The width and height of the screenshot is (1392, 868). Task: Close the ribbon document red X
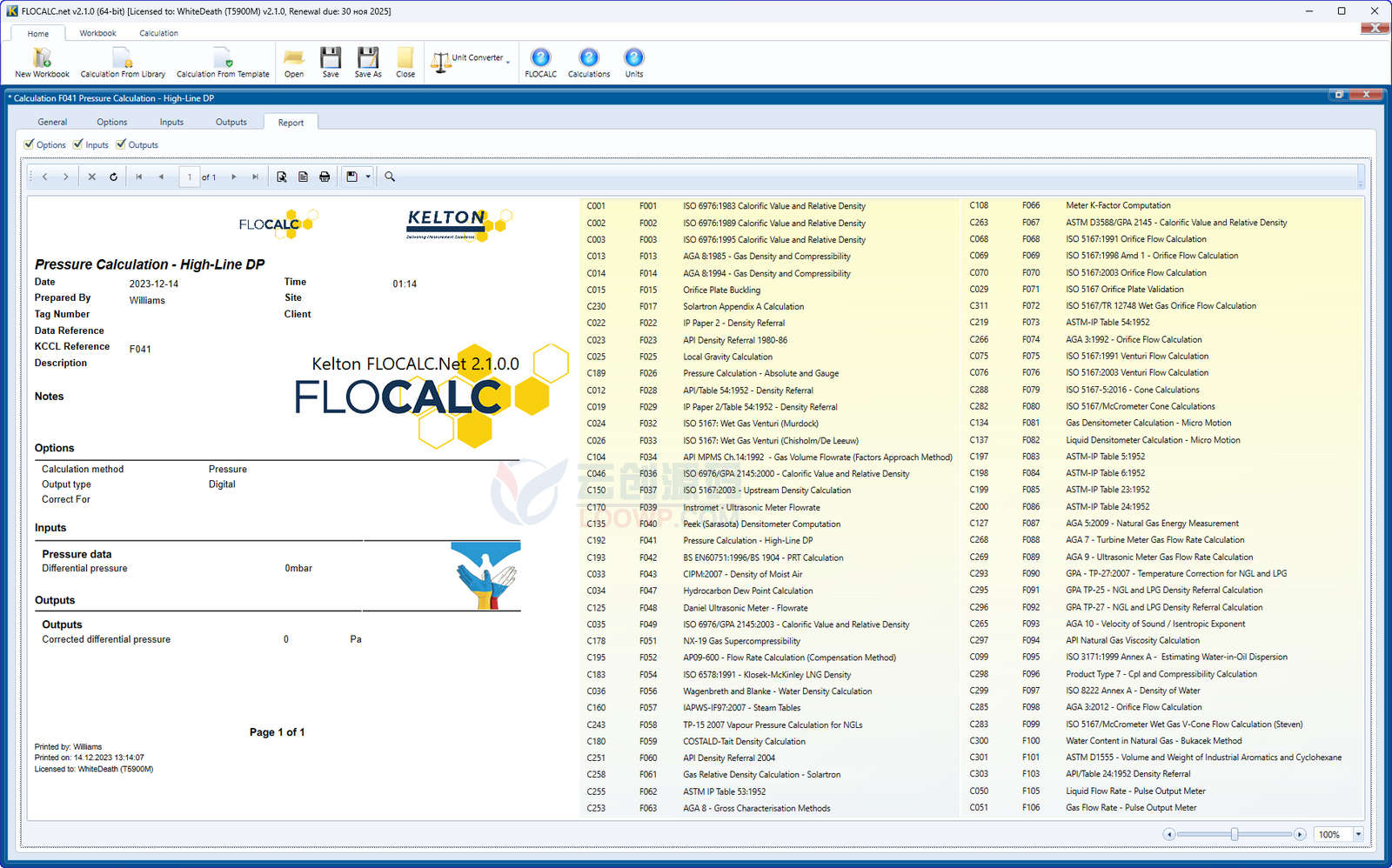click(x=1375, y=29)
